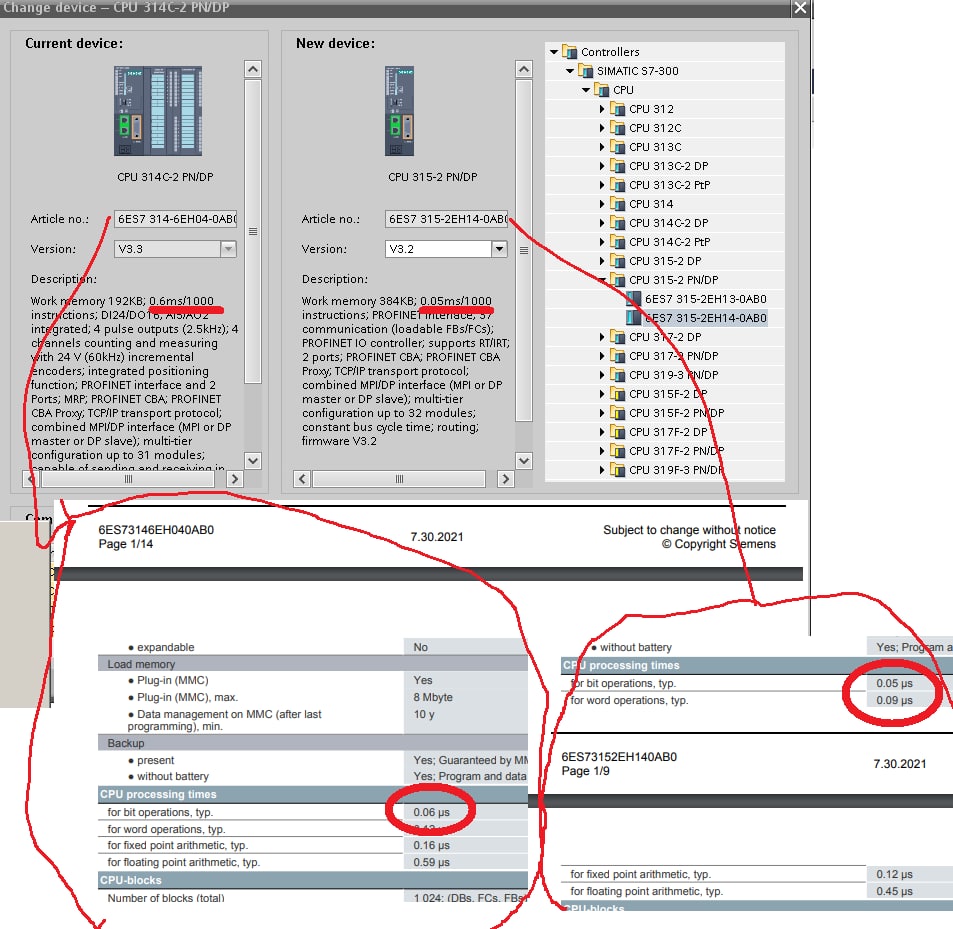
Task: Expand the CPU 312 node
Action: [602, 109]
